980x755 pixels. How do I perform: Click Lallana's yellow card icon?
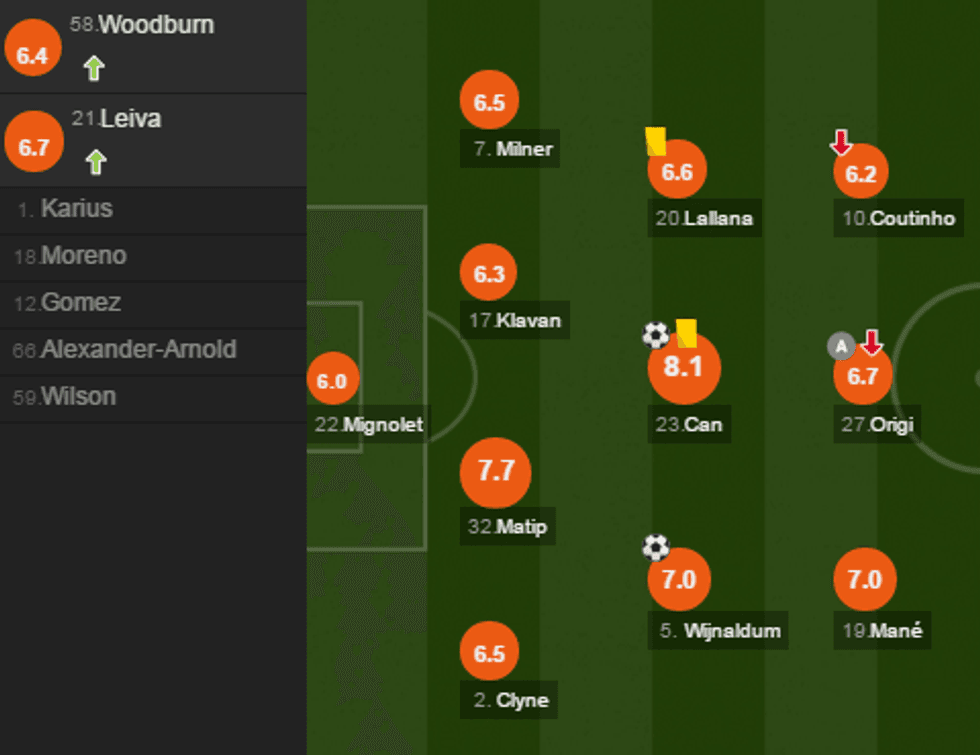656,141
